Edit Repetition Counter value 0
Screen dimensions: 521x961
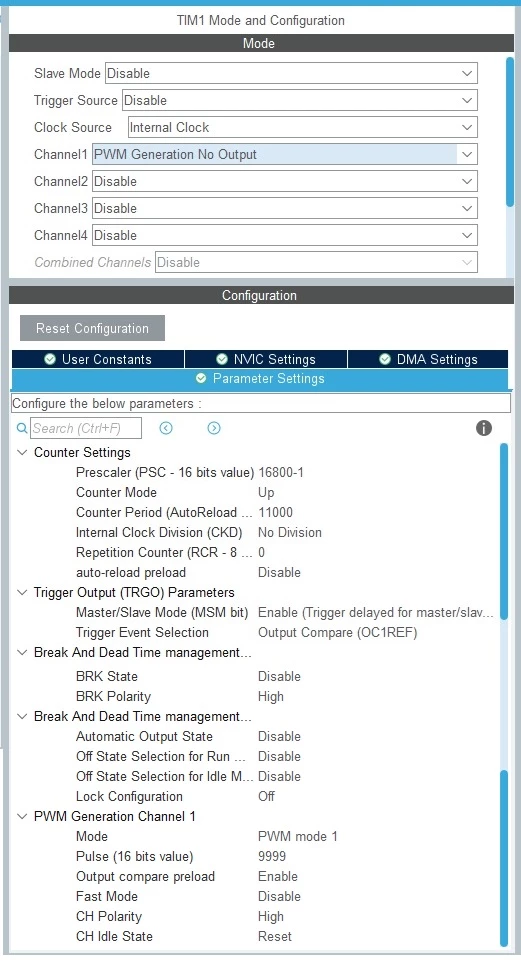click(x=262, y=553)
